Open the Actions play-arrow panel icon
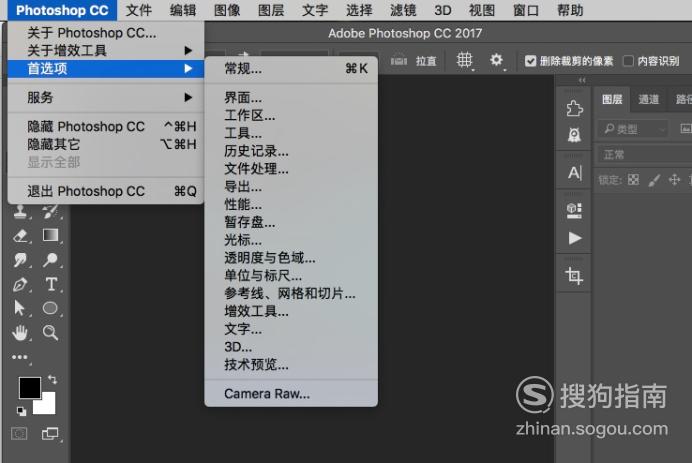Screen dimensions: 692x463 coord(575,238)
